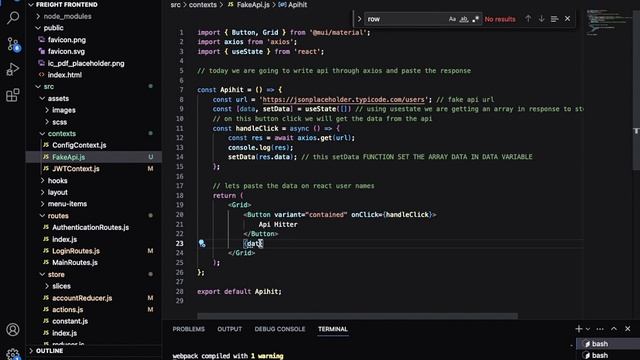Viewport: 640px width, 360px height.
Task: Expand the menu-items folder
Action: (42, 204)
